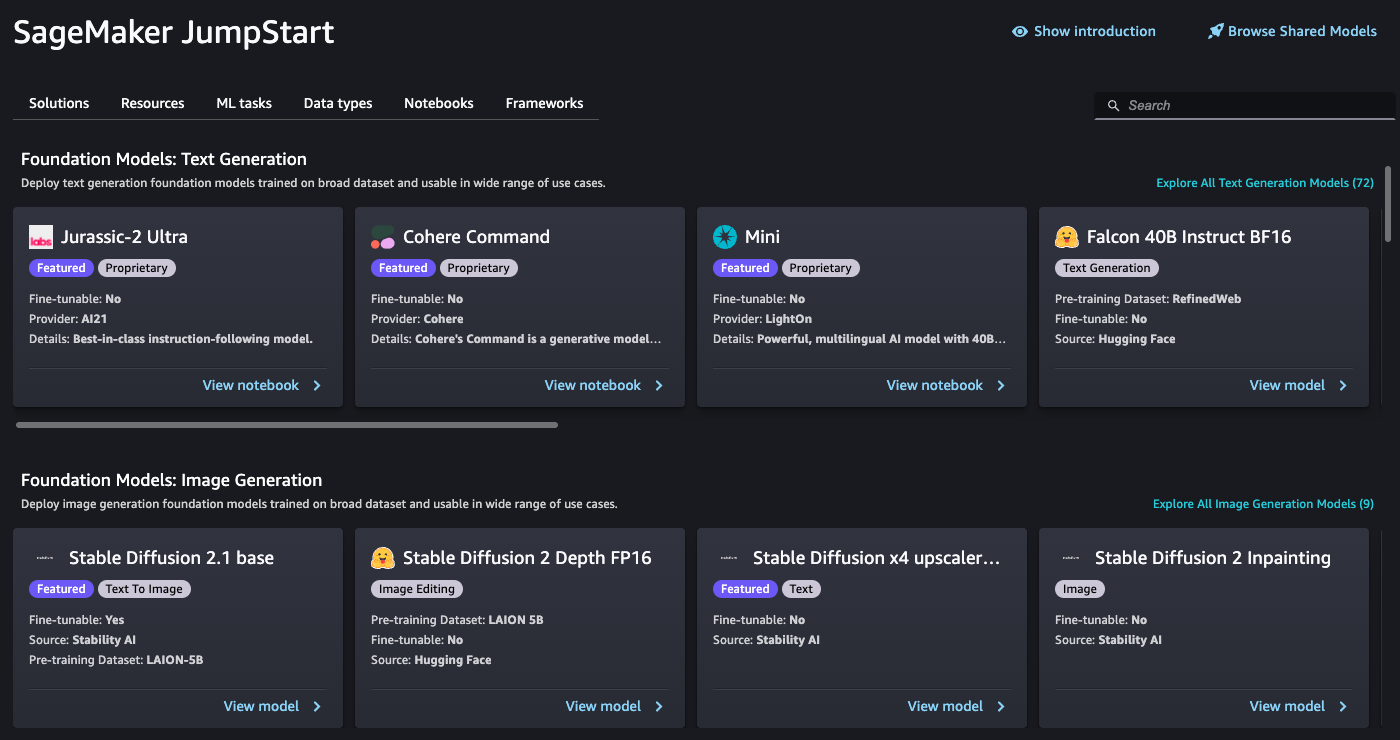
Task: Open View notebook for Cohere Command
Action: tap(593, 385)
